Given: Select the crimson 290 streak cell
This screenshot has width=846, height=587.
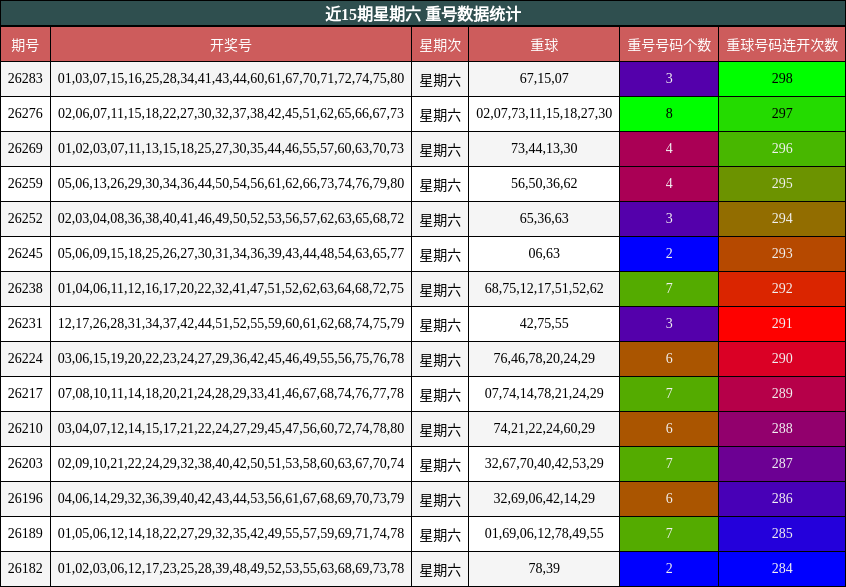Looking at the screenshot, I should [x=782, y=359].
